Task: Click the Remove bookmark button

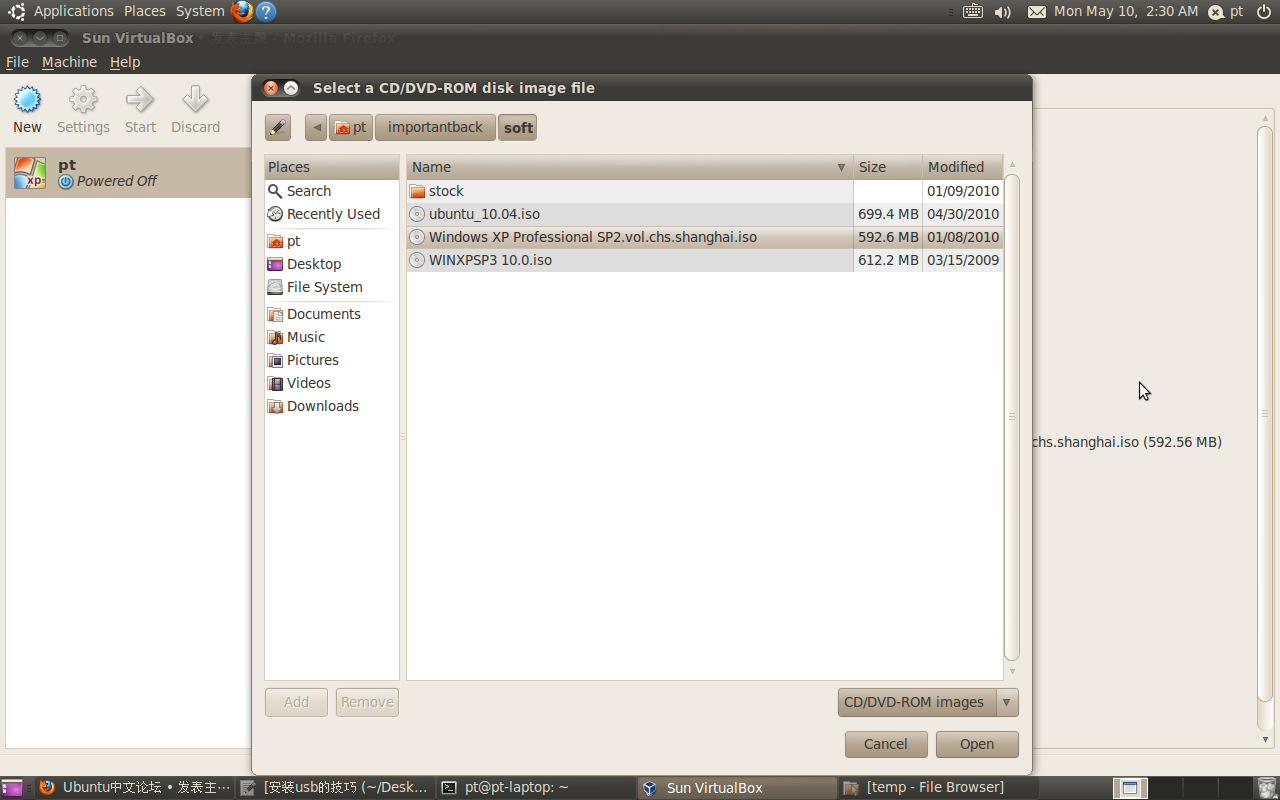Action: pos(367,702)
